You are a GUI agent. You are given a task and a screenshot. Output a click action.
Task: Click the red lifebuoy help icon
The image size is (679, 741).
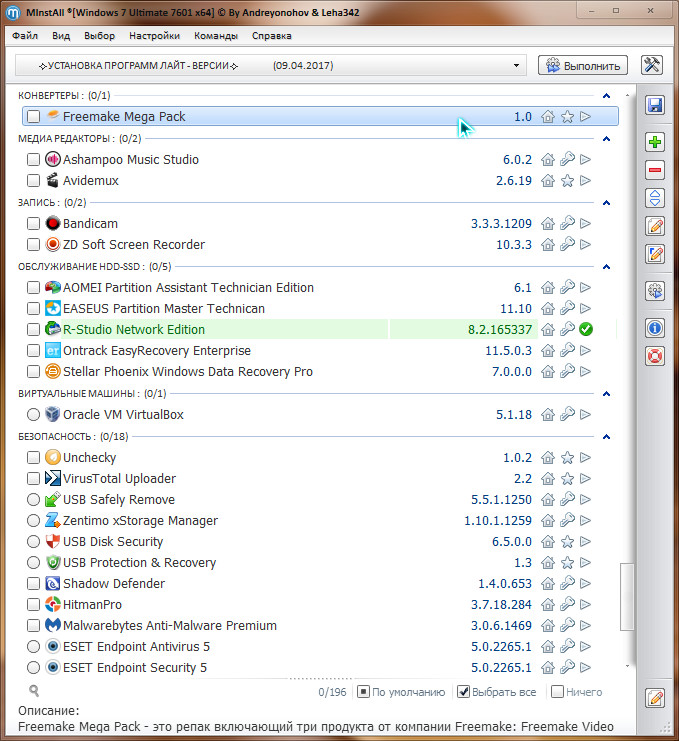point(655,356)
